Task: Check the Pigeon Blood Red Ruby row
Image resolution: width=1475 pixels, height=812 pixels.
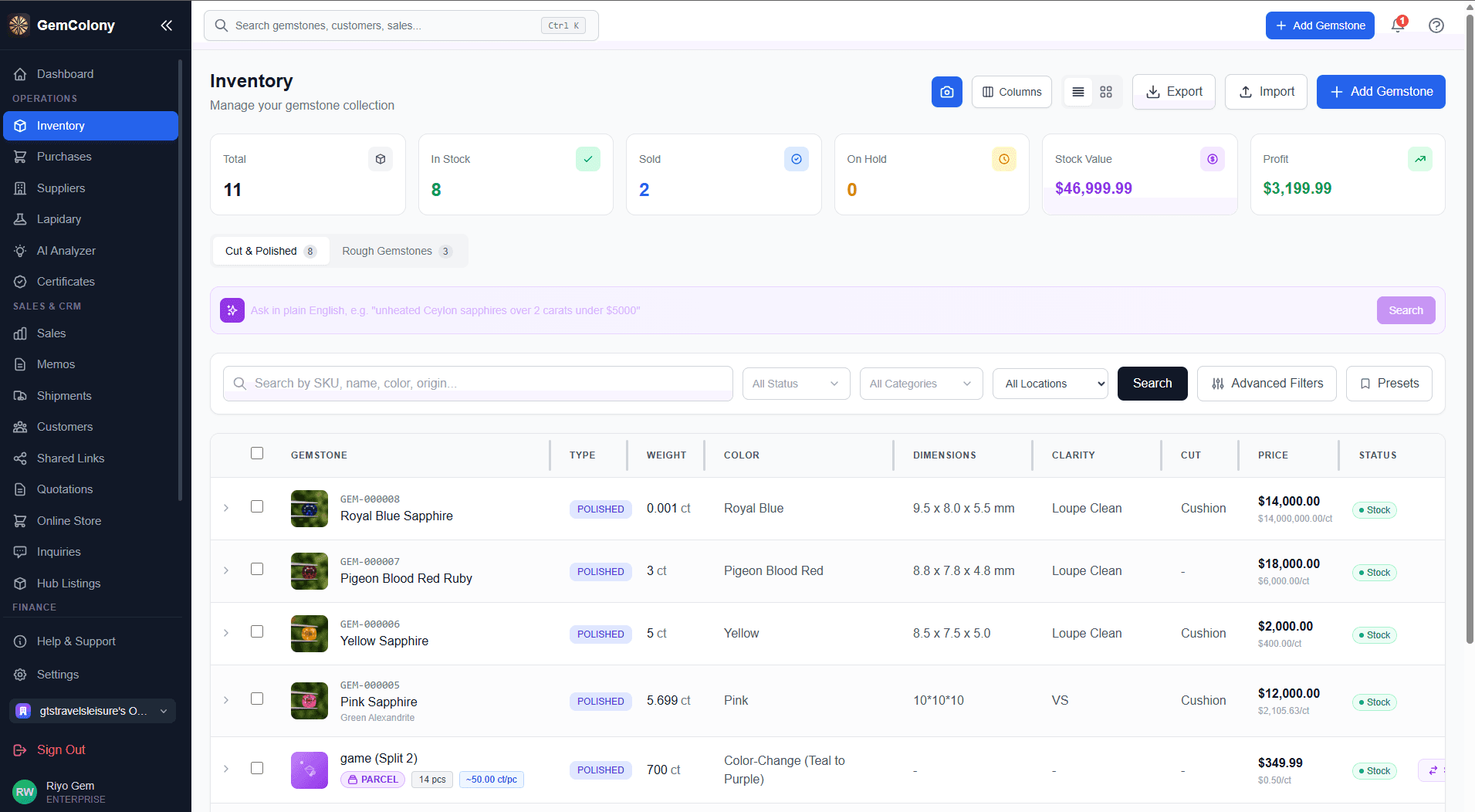Action: (257, 569)
